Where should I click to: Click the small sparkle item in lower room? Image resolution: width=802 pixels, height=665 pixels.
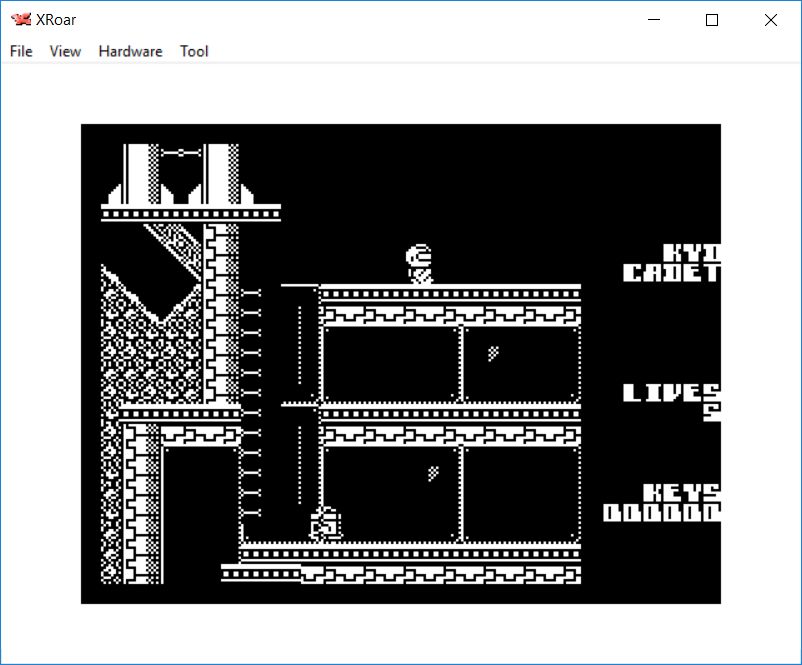(433, 473)
